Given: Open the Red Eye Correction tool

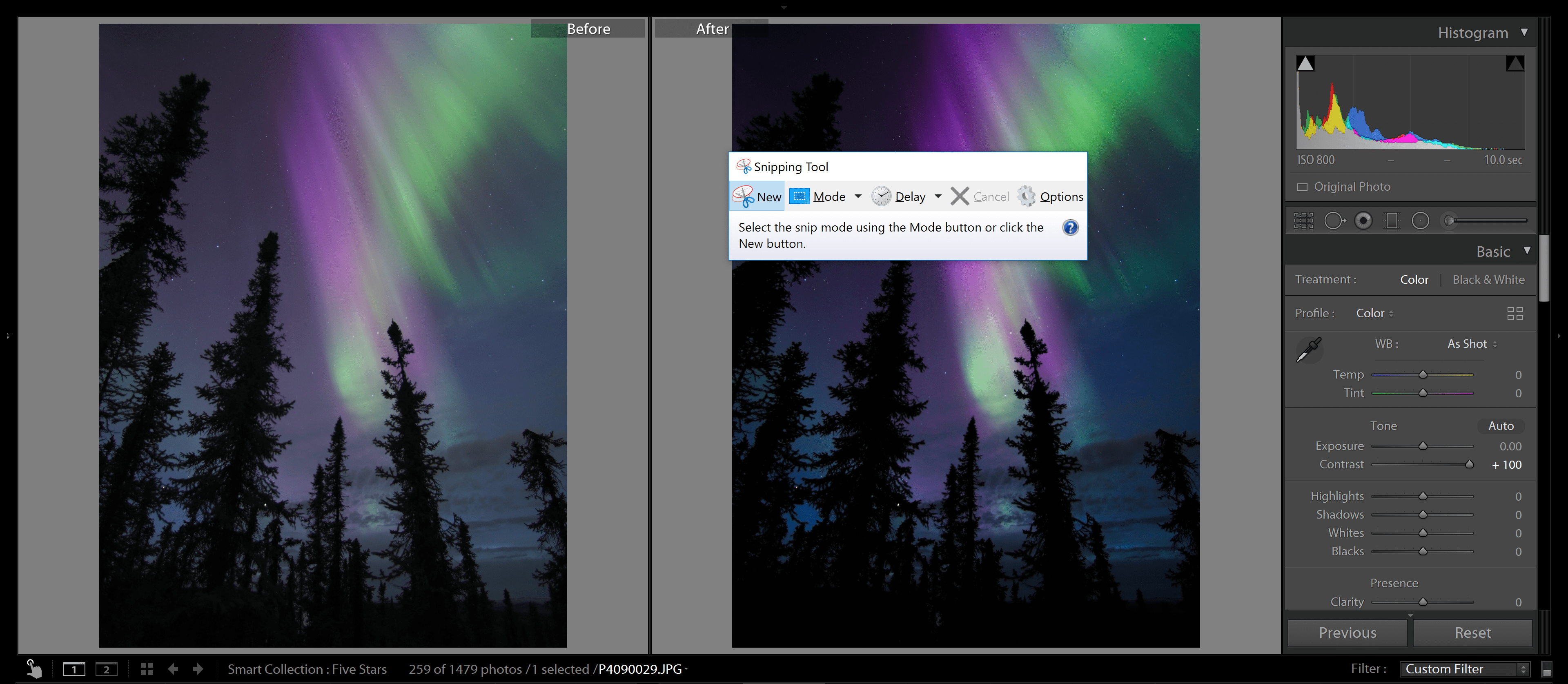Looking at the screenshot, I should [x=1363, y=221].
